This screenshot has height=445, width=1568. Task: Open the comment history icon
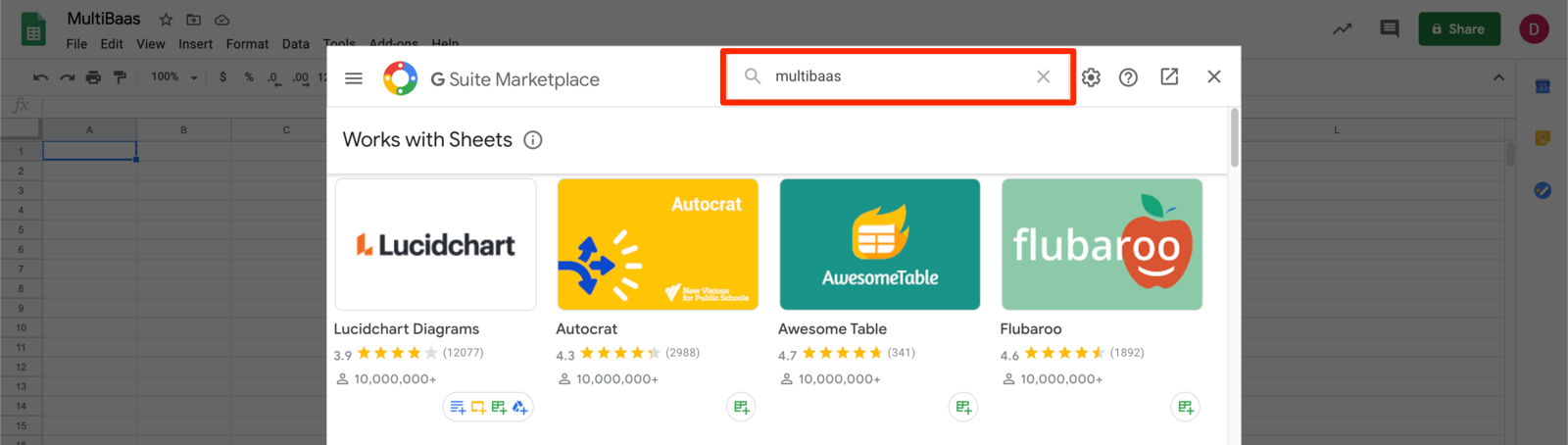tap(1389, 28)
